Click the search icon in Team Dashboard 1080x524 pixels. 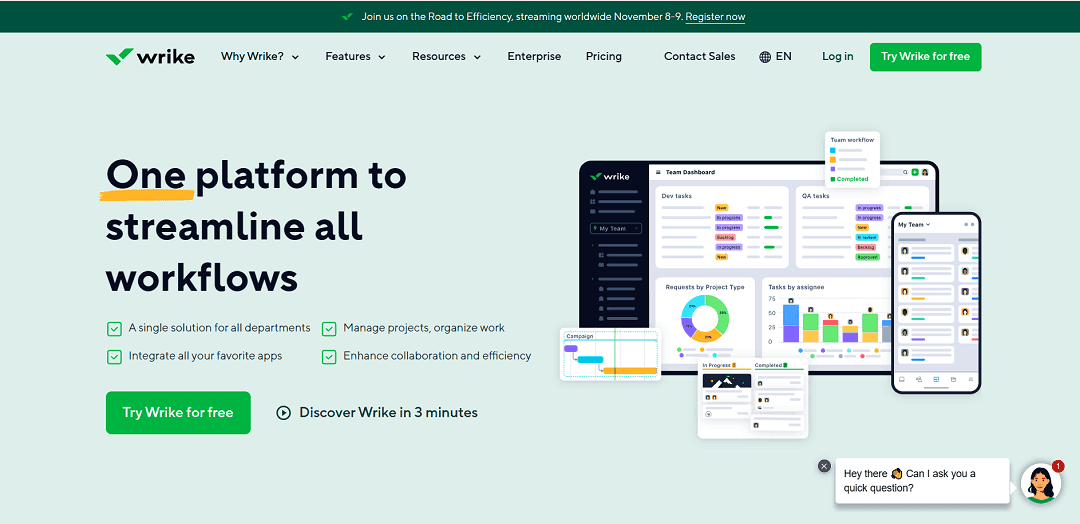(x=906, y=172)
